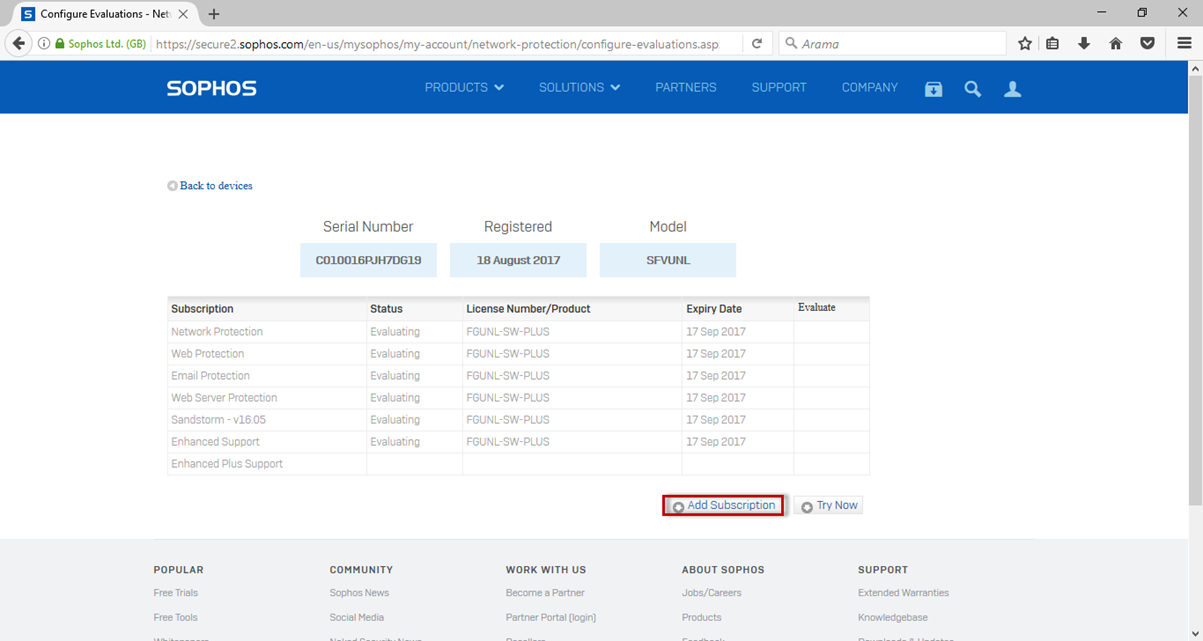1203x641 pixels.
Task: Bookmark this page with star icon
Action: [x=1025, y=44]
